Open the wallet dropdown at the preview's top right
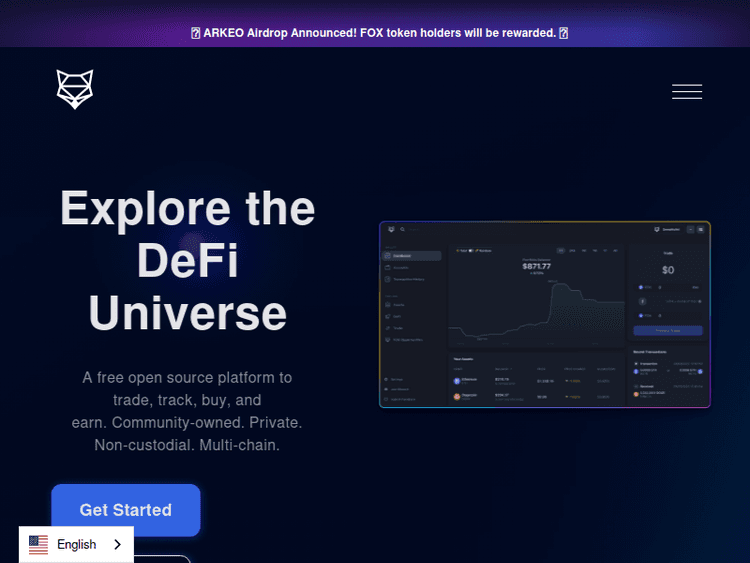This screenshot has width=750, height=563. (x=666, y=230)
